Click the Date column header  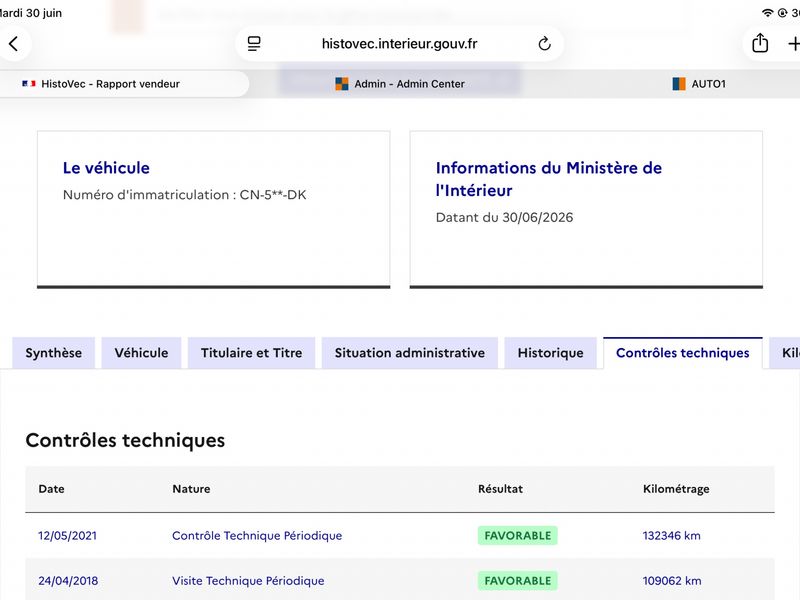(52, 489)
